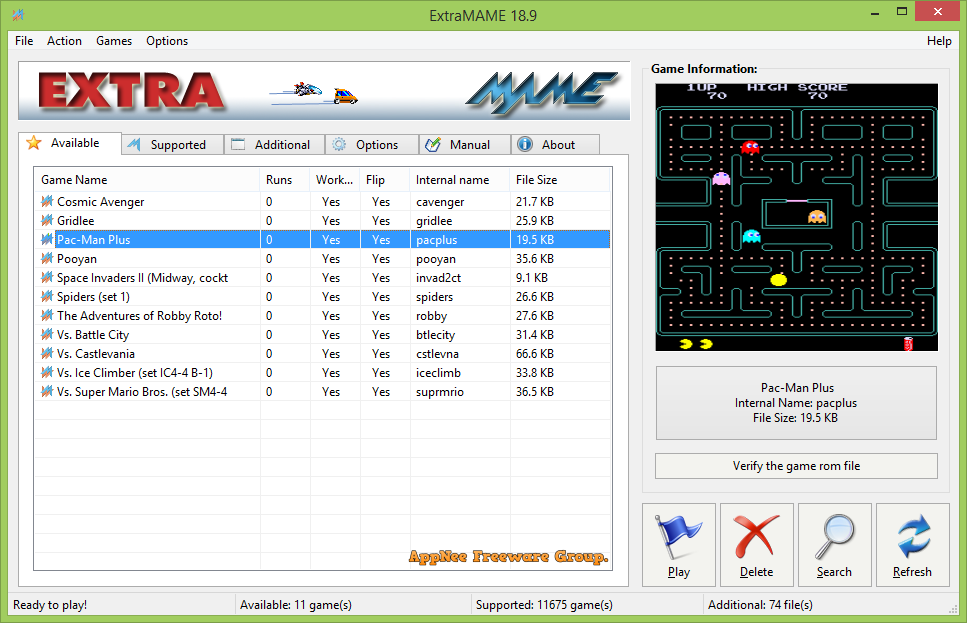967x623 pixels.
Task: Click the EXTRA MAME banner image
Action: tap(324, 91)
